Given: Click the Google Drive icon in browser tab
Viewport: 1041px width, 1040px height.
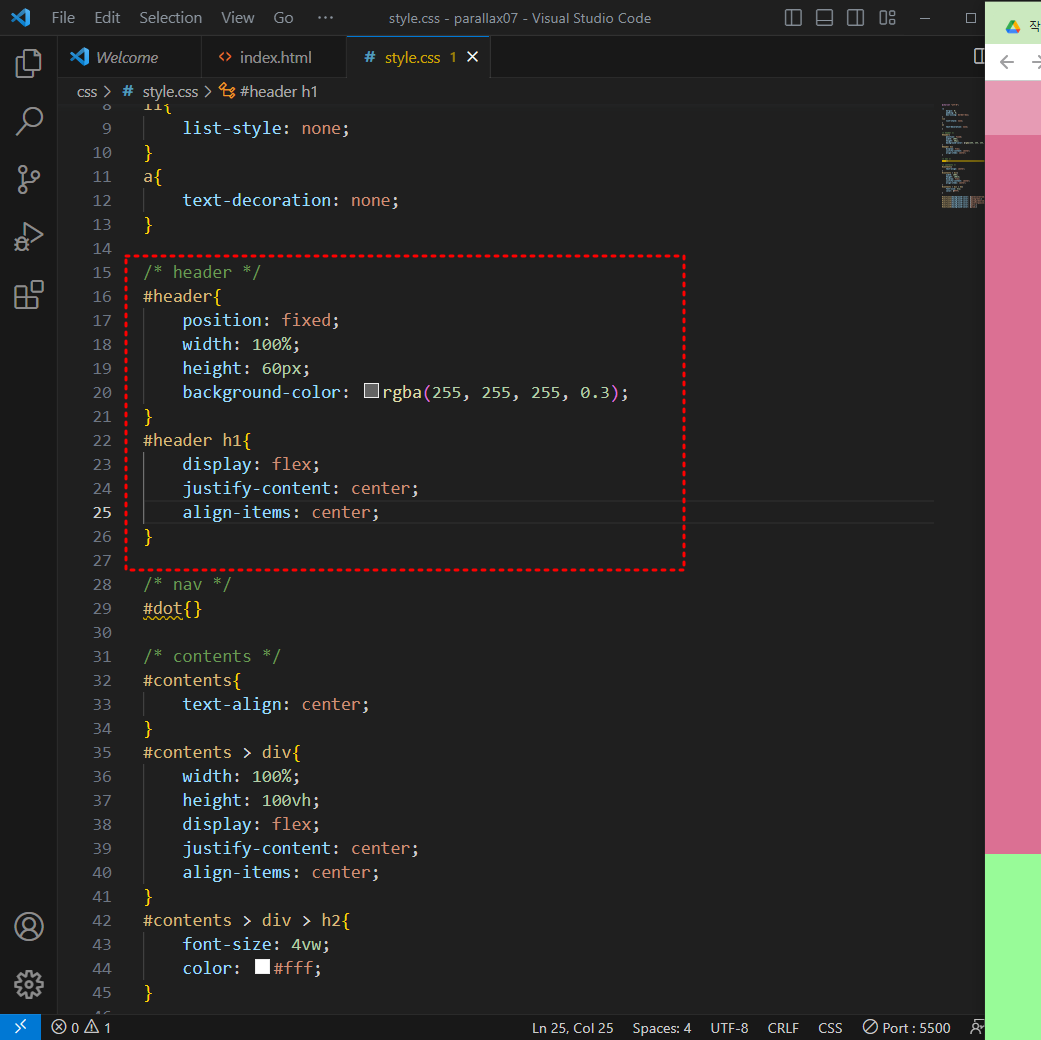Looking at the screenshot, I should click(1012, 27).
